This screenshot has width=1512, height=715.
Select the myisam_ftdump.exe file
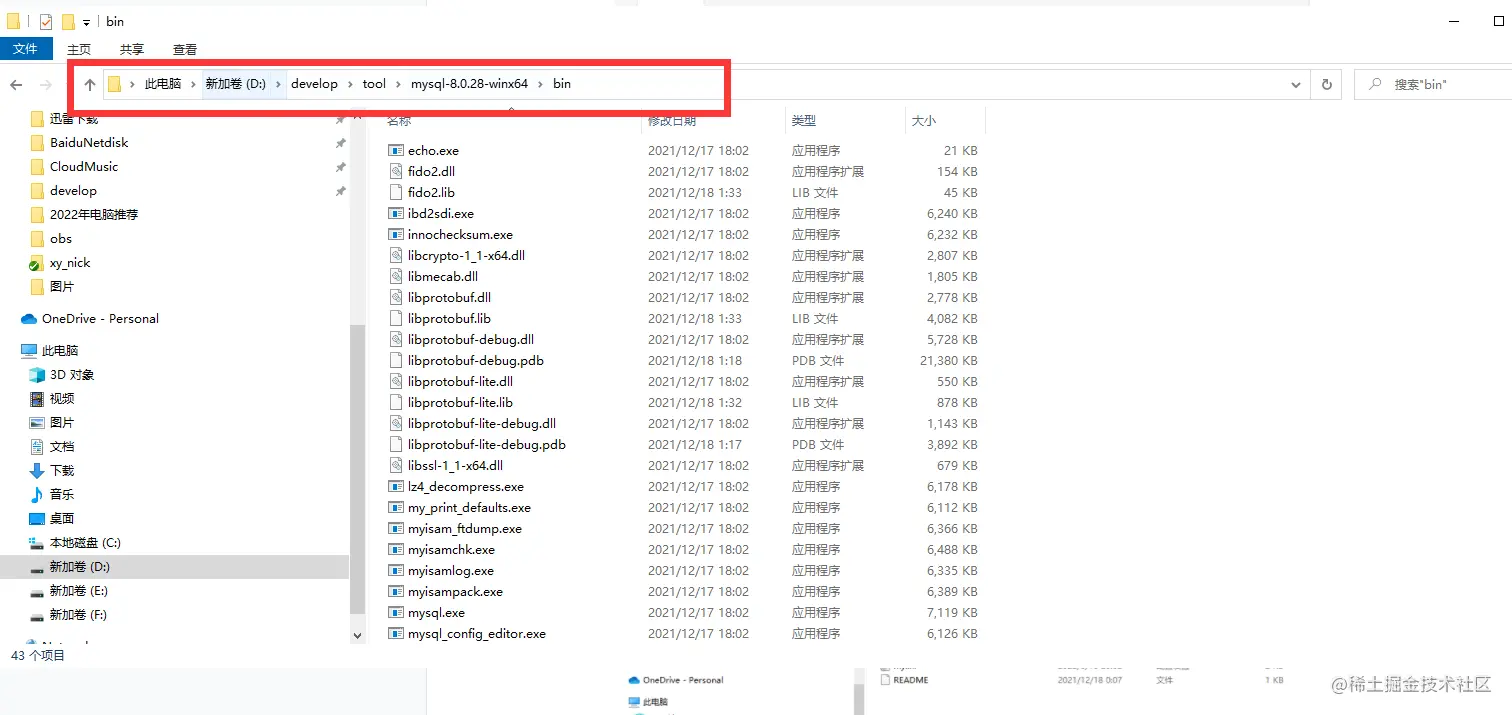click(x=464, y=528)
